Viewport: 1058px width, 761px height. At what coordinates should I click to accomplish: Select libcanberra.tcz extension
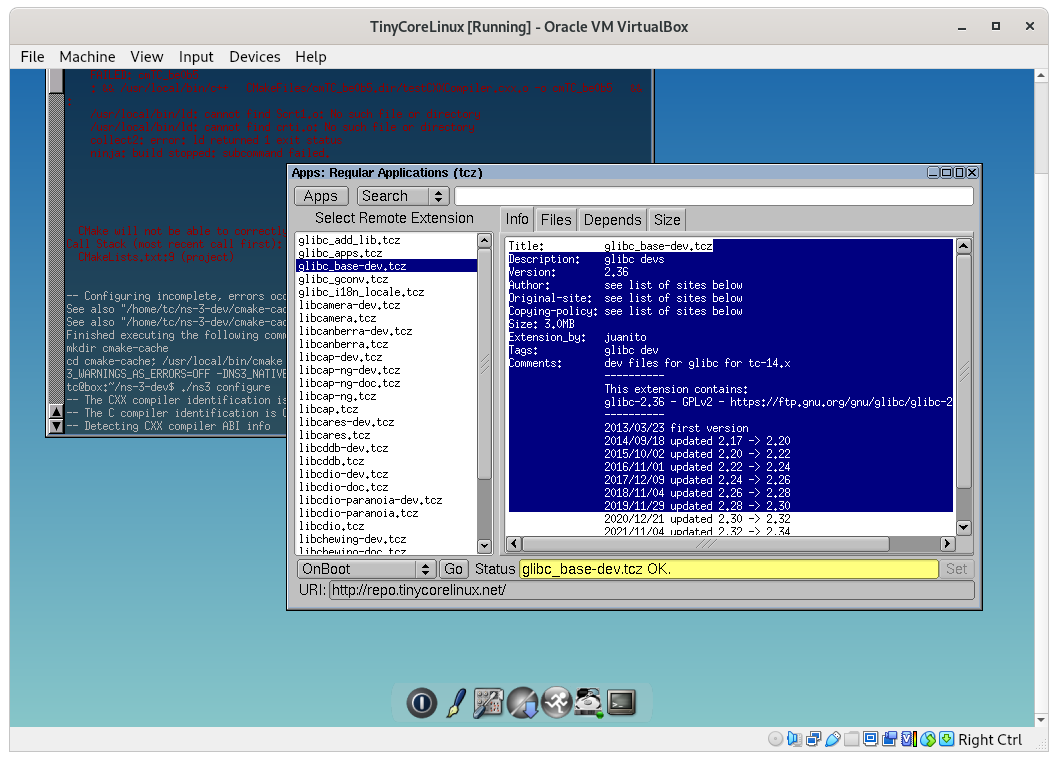point(386,344)
